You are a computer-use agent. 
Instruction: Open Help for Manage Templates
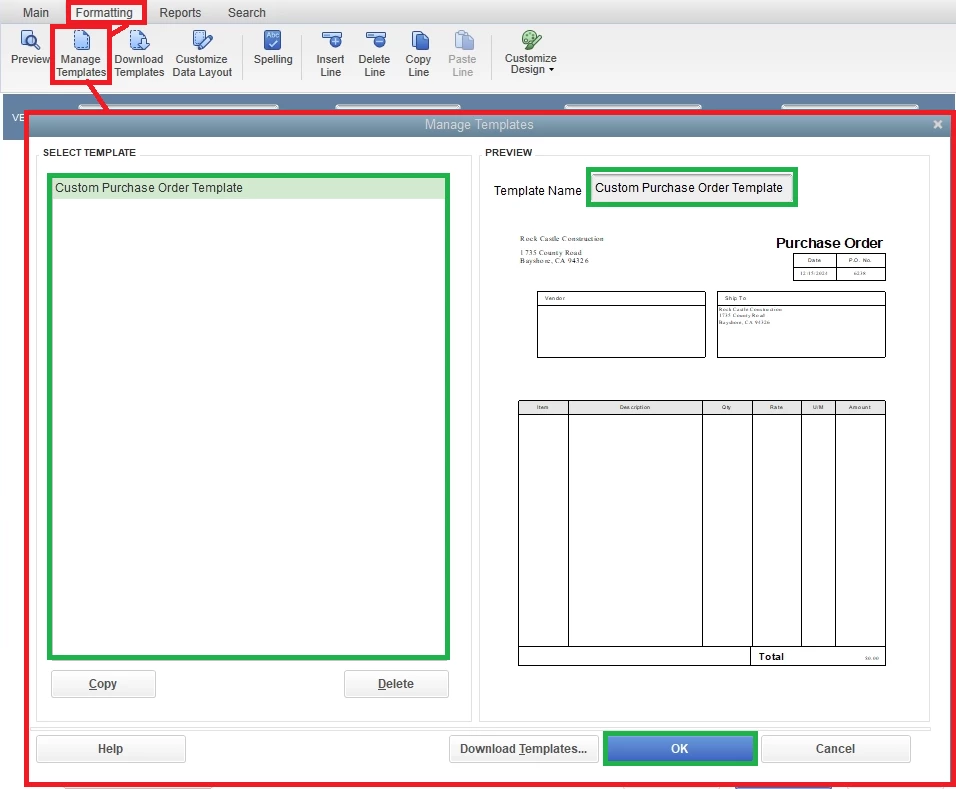coord(110,749)
